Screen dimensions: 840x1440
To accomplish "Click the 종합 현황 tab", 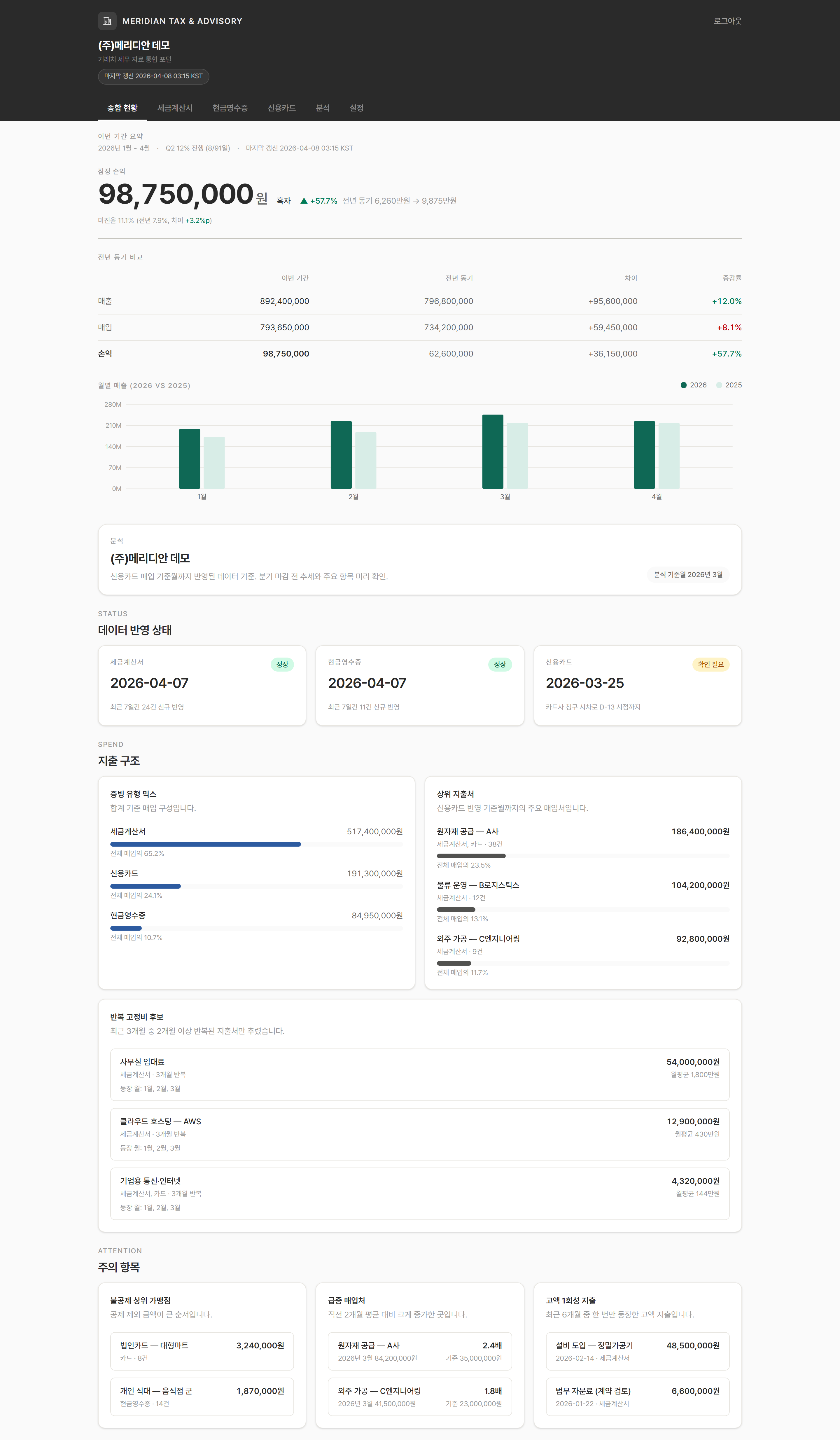I will (x=122, y=108).
